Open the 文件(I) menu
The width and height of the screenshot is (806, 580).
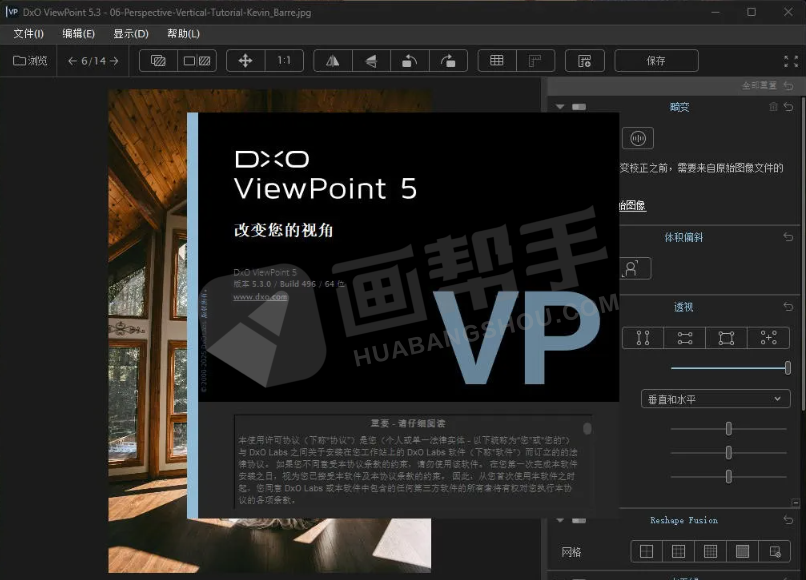point(28,34)
